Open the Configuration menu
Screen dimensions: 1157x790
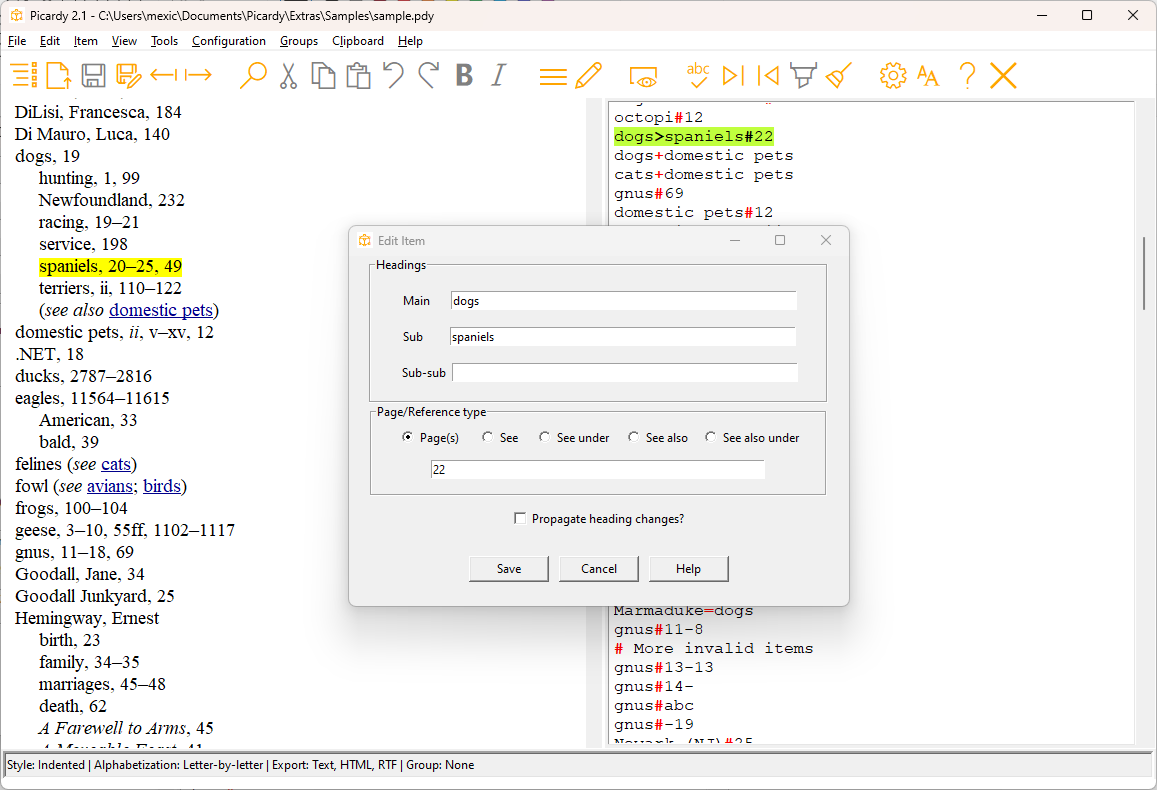click(229, 41)
